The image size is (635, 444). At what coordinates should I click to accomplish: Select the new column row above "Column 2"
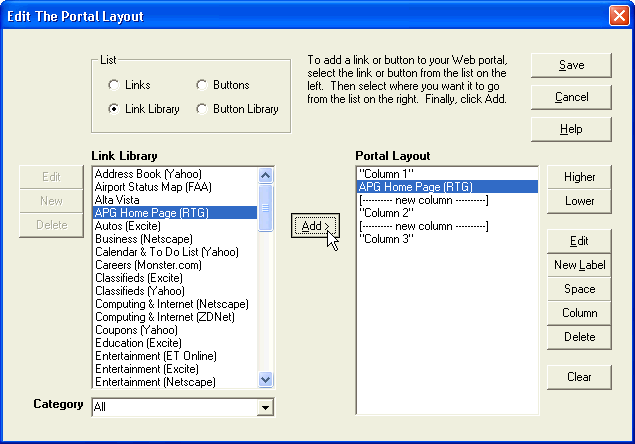point(447,200)
